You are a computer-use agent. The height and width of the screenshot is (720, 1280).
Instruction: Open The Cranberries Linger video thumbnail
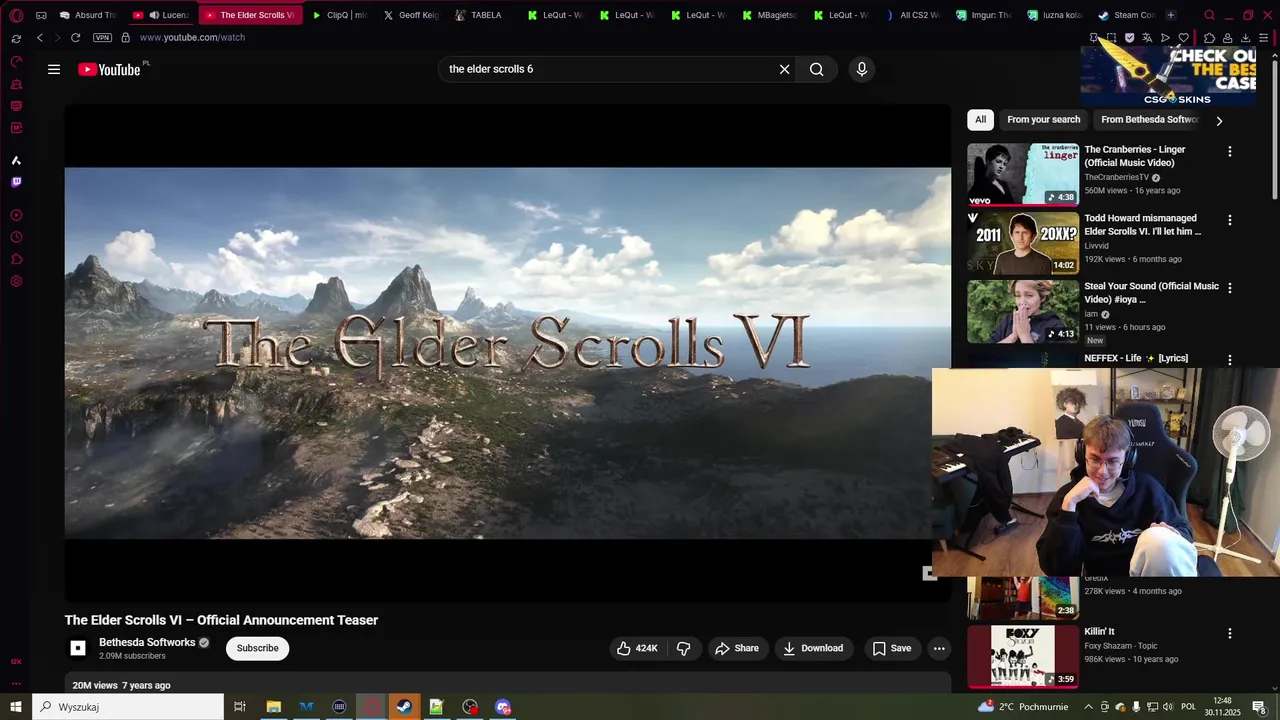[x=1023, y=174]
